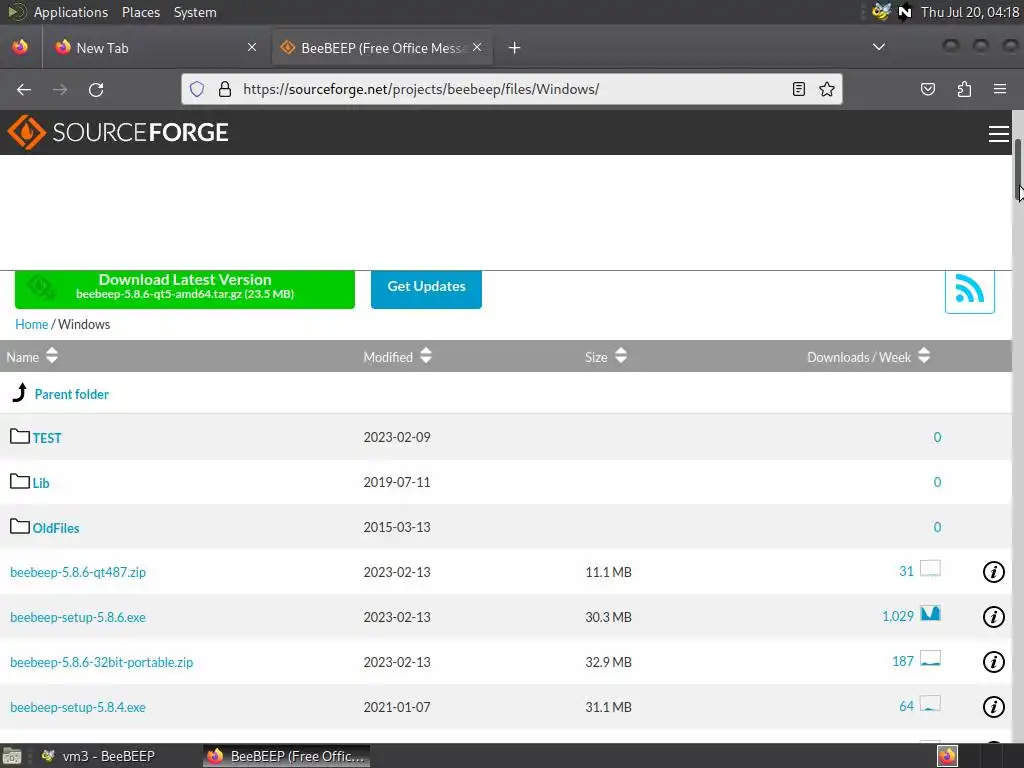Click the Get Updates button
1024x768 pixels.
click(426, 288)
